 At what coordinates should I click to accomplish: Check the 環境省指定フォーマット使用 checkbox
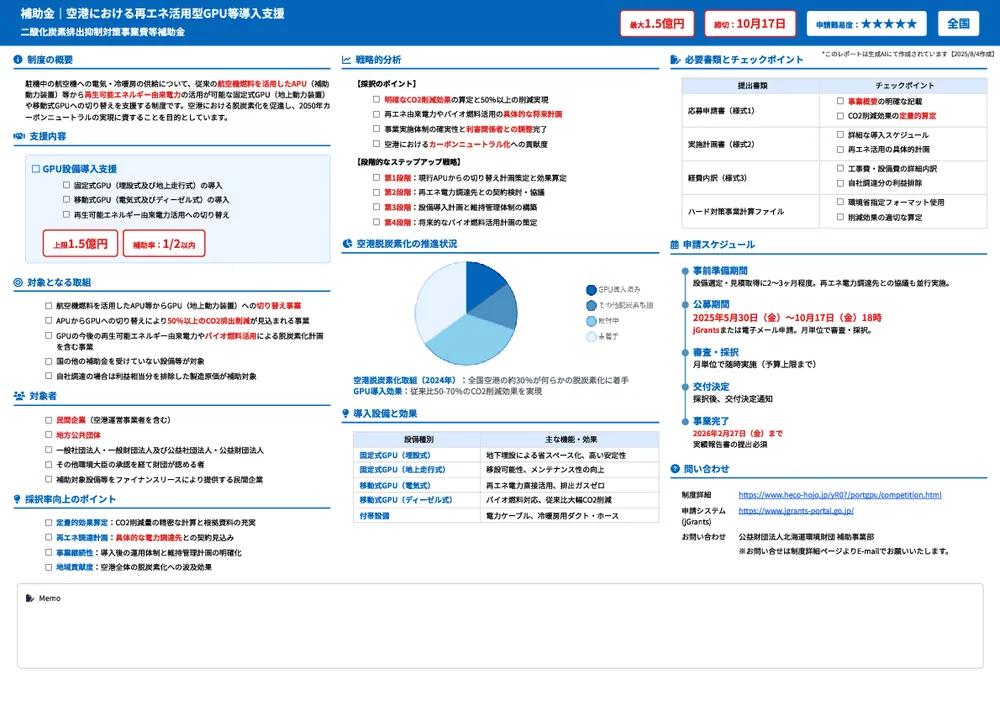click(x=840, y=202)
